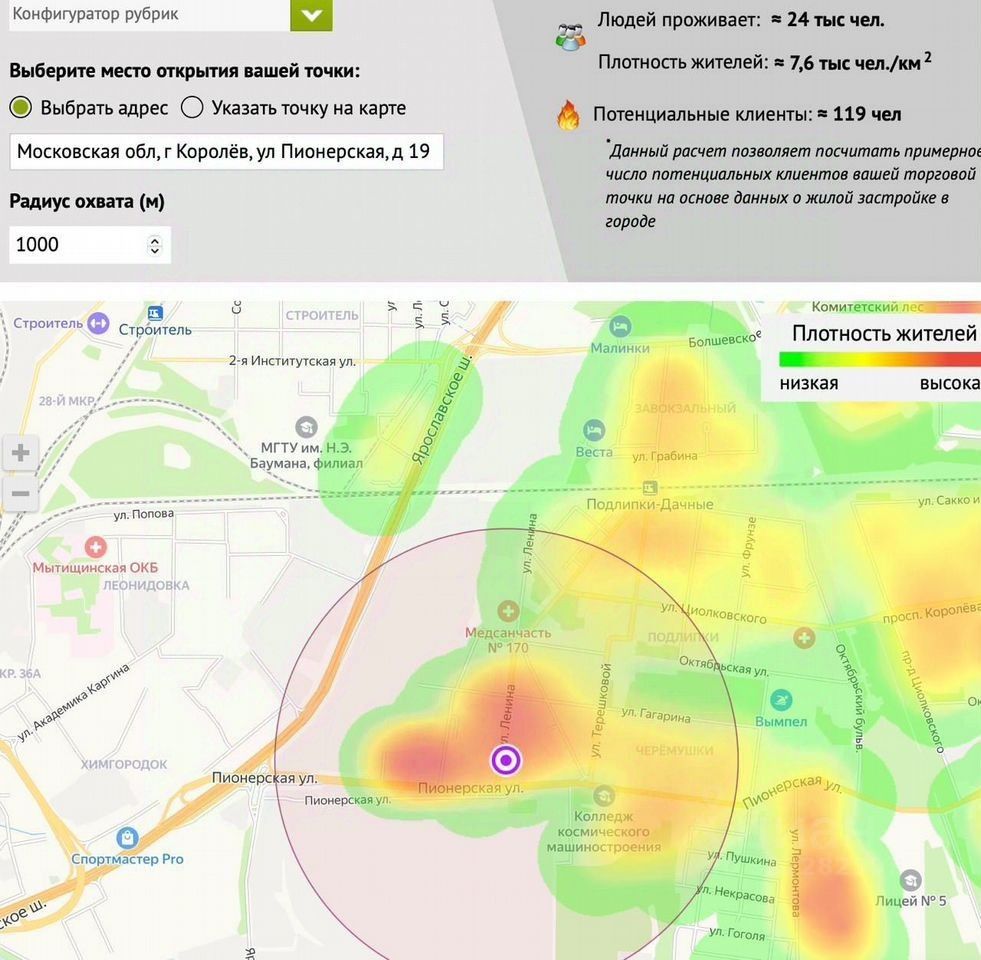Click the purple location marker on map
The image size is (981, 960).
coord(506,760)
